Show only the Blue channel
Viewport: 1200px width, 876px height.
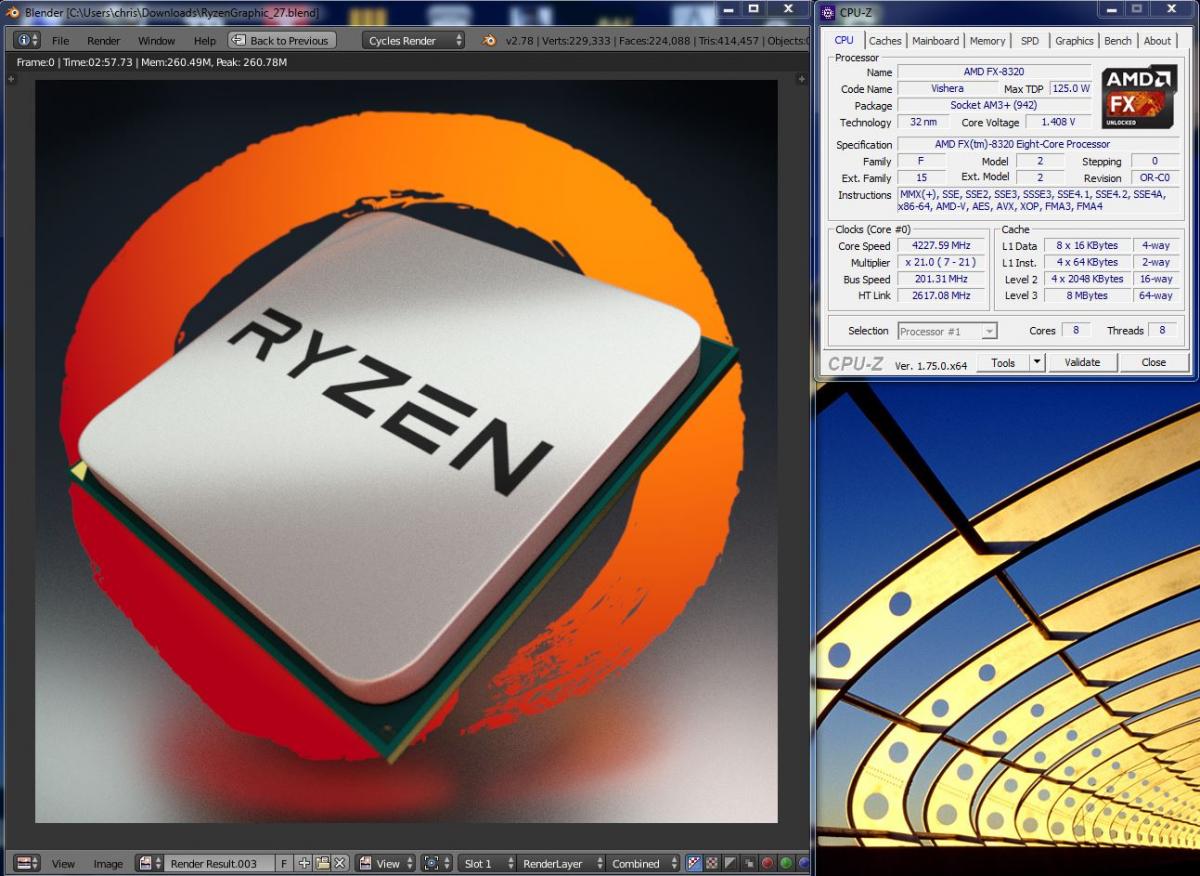click(x=803, y=863)
